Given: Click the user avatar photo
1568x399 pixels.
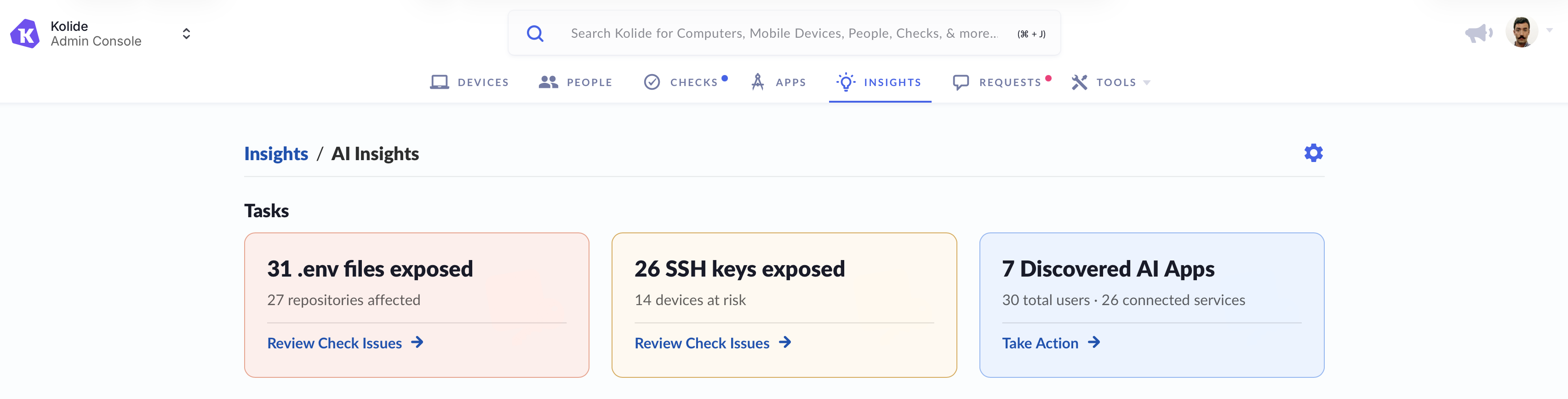Looking at the screenshot, I should 1521,32.
